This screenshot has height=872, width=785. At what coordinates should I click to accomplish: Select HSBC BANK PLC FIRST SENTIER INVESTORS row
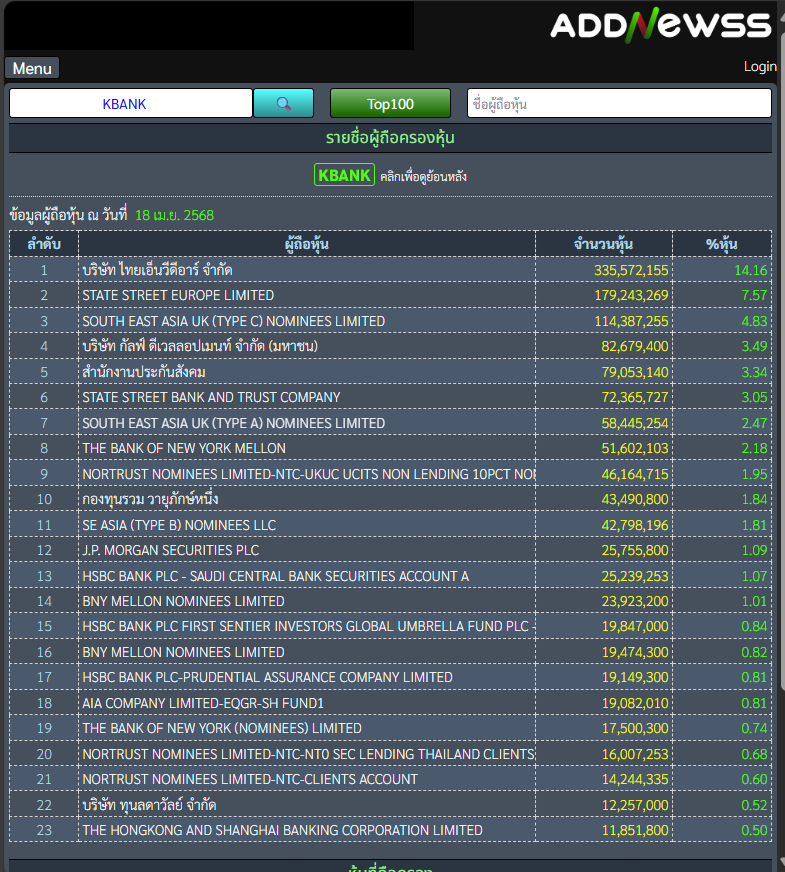[309, 626]
